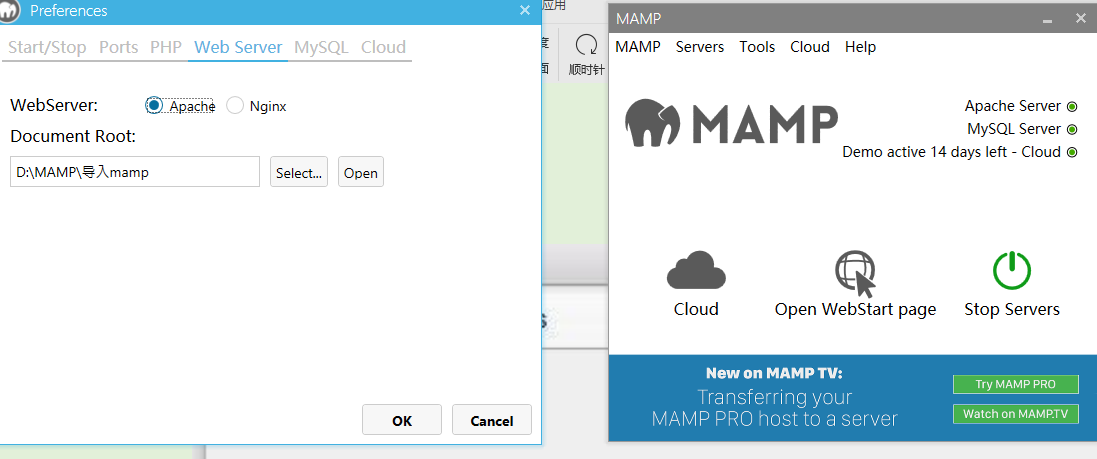Close the MAMP main window
1097x459 pixels.
1081,19
